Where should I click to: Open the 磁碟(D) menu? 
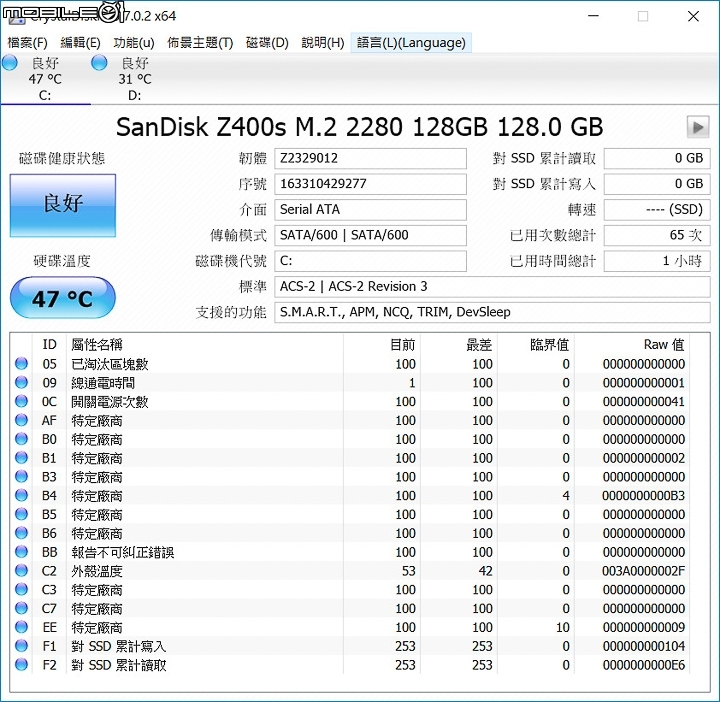pos(267,43)
